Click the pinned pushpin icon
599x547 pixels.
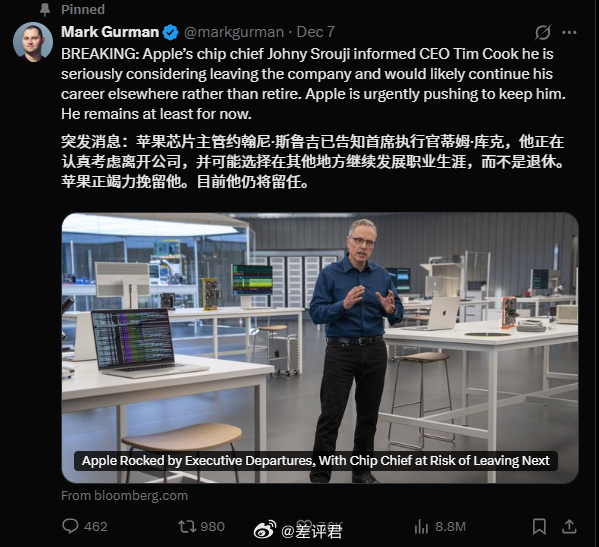(45, 10)
